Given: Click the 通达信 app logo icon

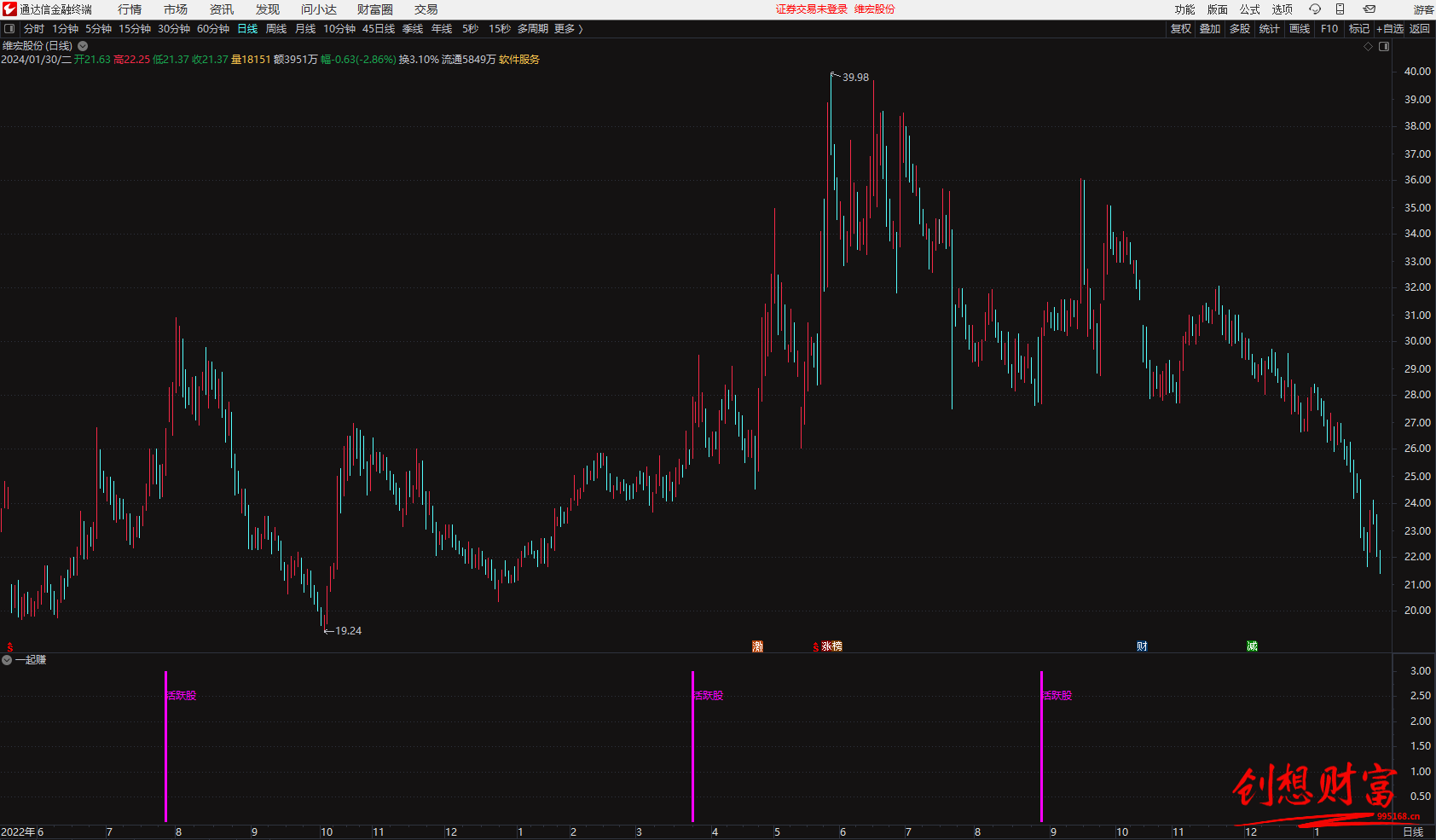Looking at the screenshot, I should 9,9.
